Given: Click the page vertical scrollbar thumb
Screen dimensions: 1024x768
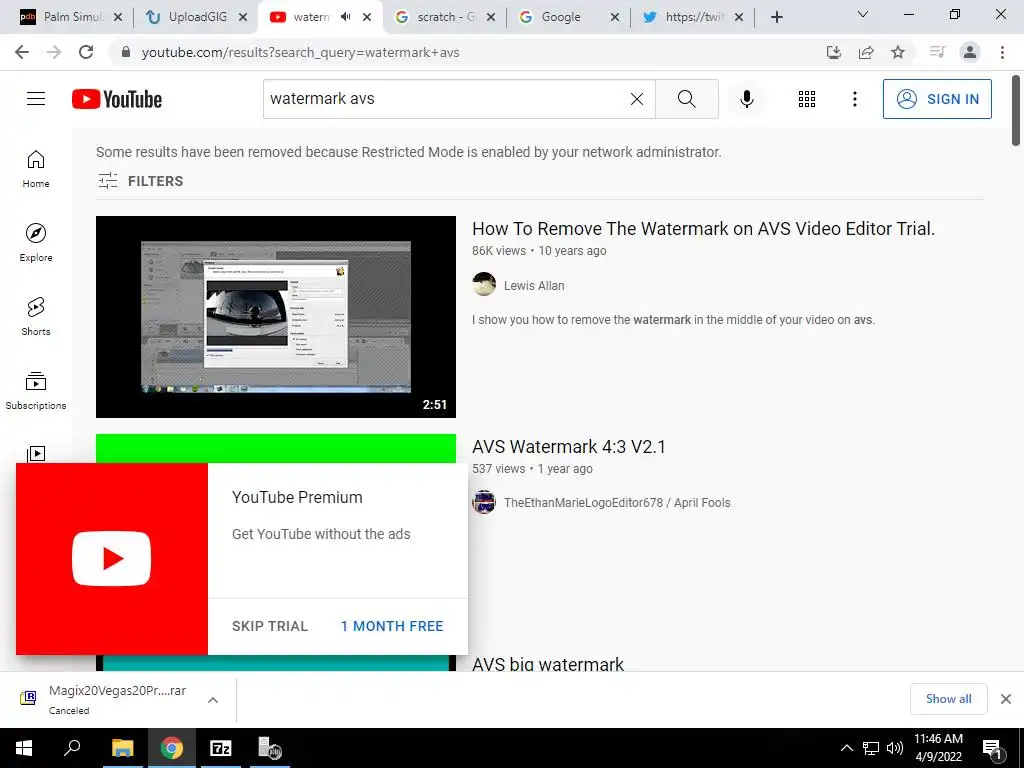Looking at the screenshot, I should (1016, 111).
